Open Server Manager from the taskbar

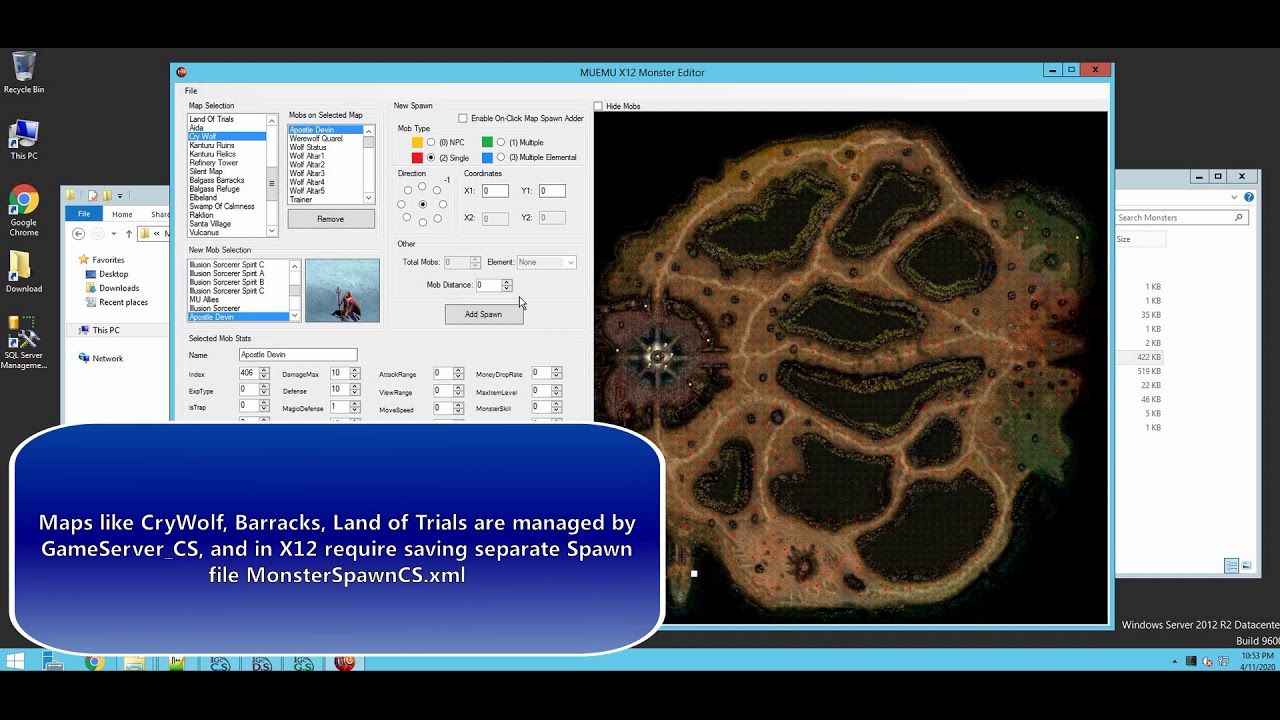[x=54, y=662]
